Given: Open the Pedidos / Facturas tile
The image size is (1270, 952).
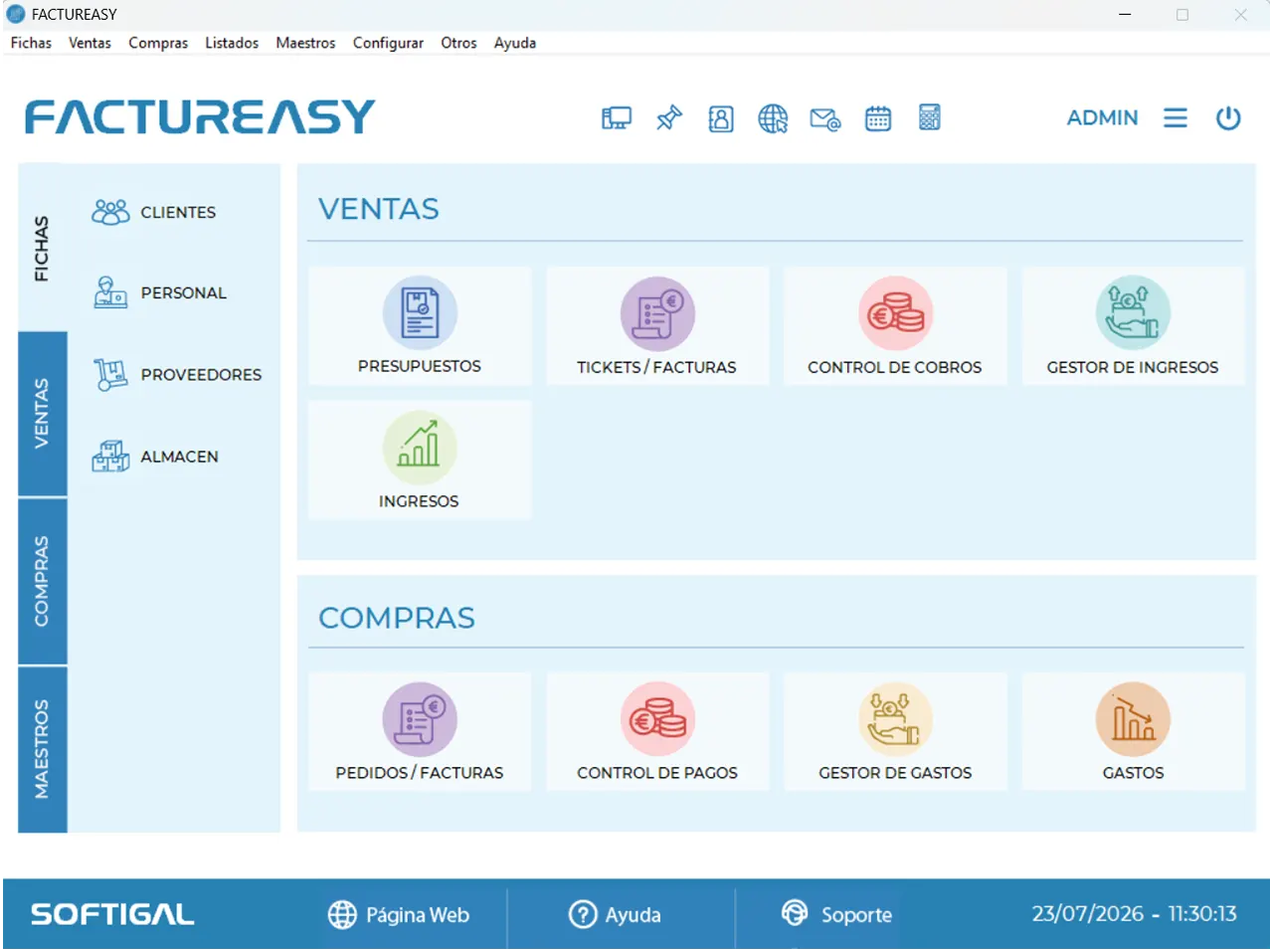Looking at the screenshot, I should (x=420, y=731).
